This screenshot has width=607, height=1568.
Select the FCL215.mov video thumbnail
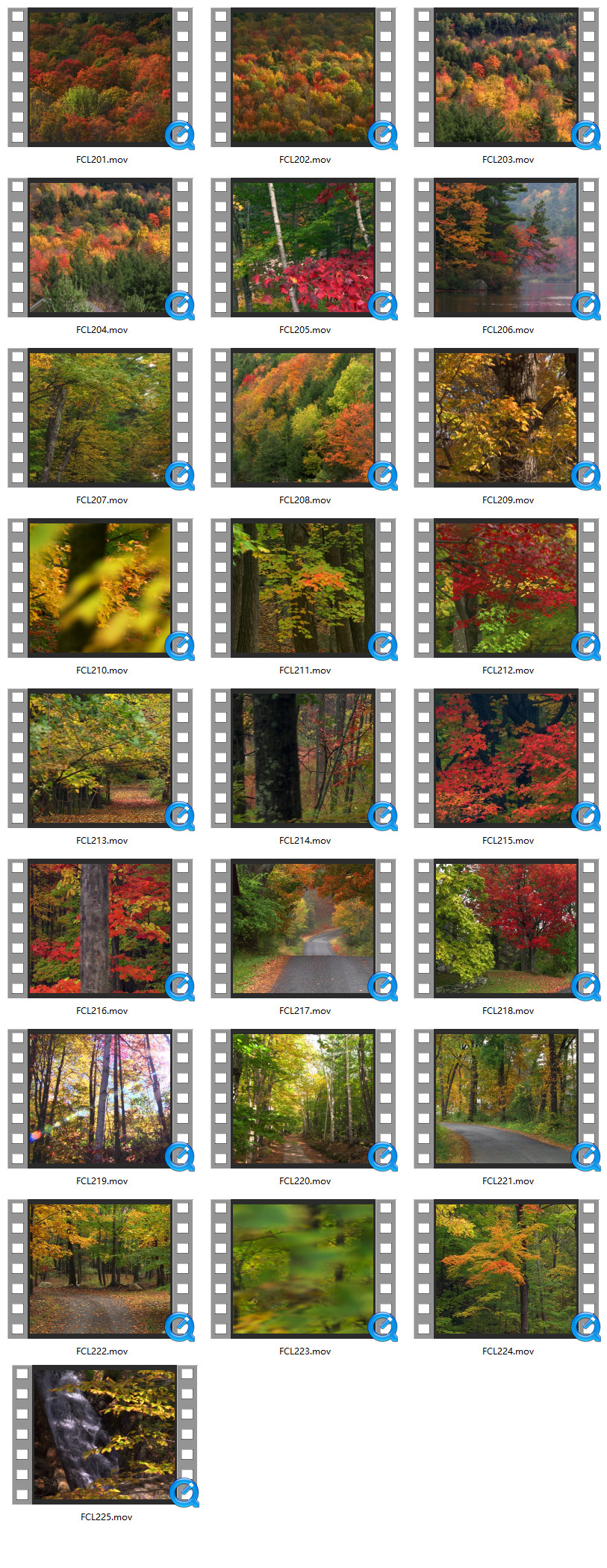[506, 758]
